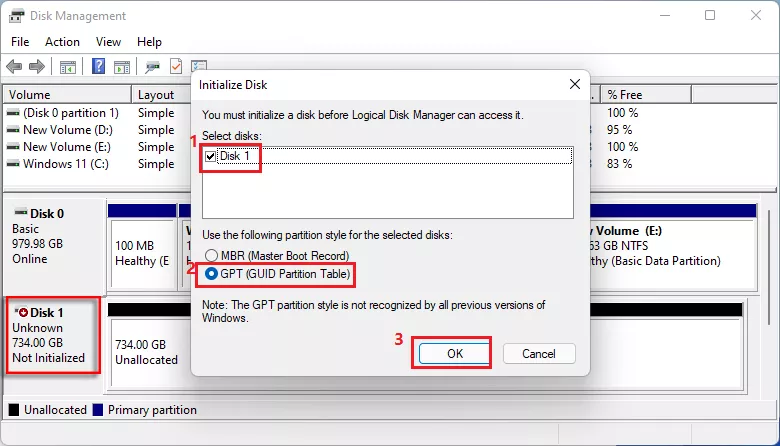Click "Simple" layout in New Volume (D:) row
780x446 pixels.
tap(156, 130)
